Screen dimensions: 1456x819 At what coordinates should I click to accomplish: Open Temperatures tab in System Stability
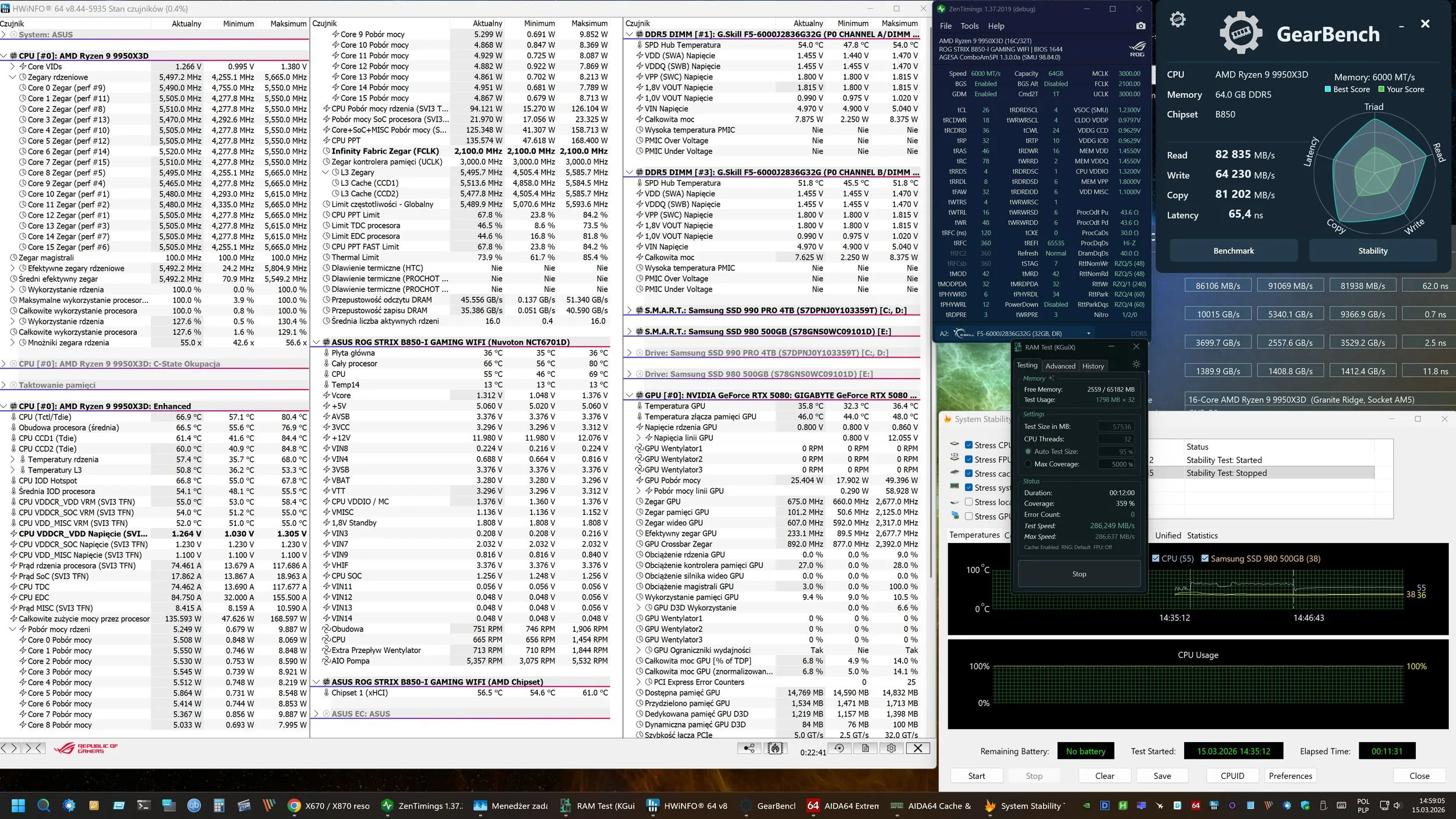click(x=974, y=535)
